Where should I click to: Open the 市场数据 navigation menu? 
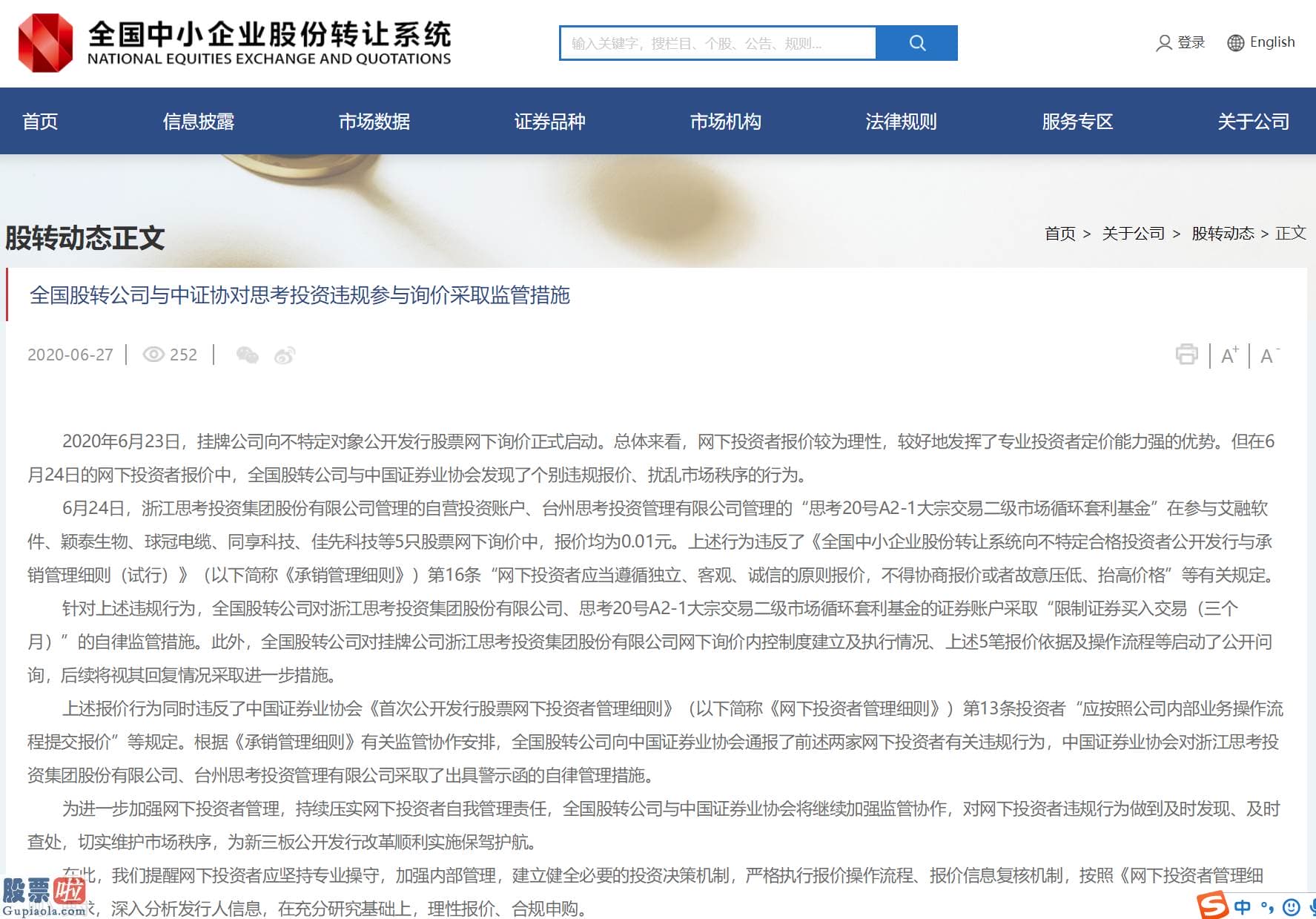[x=374, y=122]
